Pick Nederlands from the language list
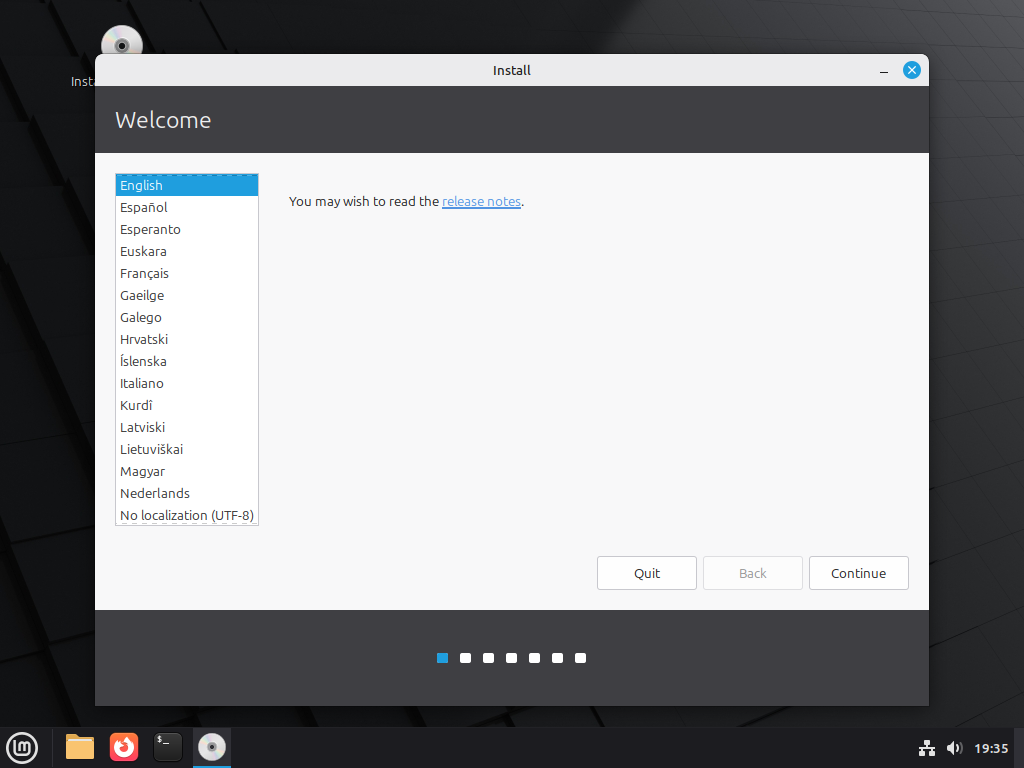This screenshot has height=768, width=1024. (155, 493)
